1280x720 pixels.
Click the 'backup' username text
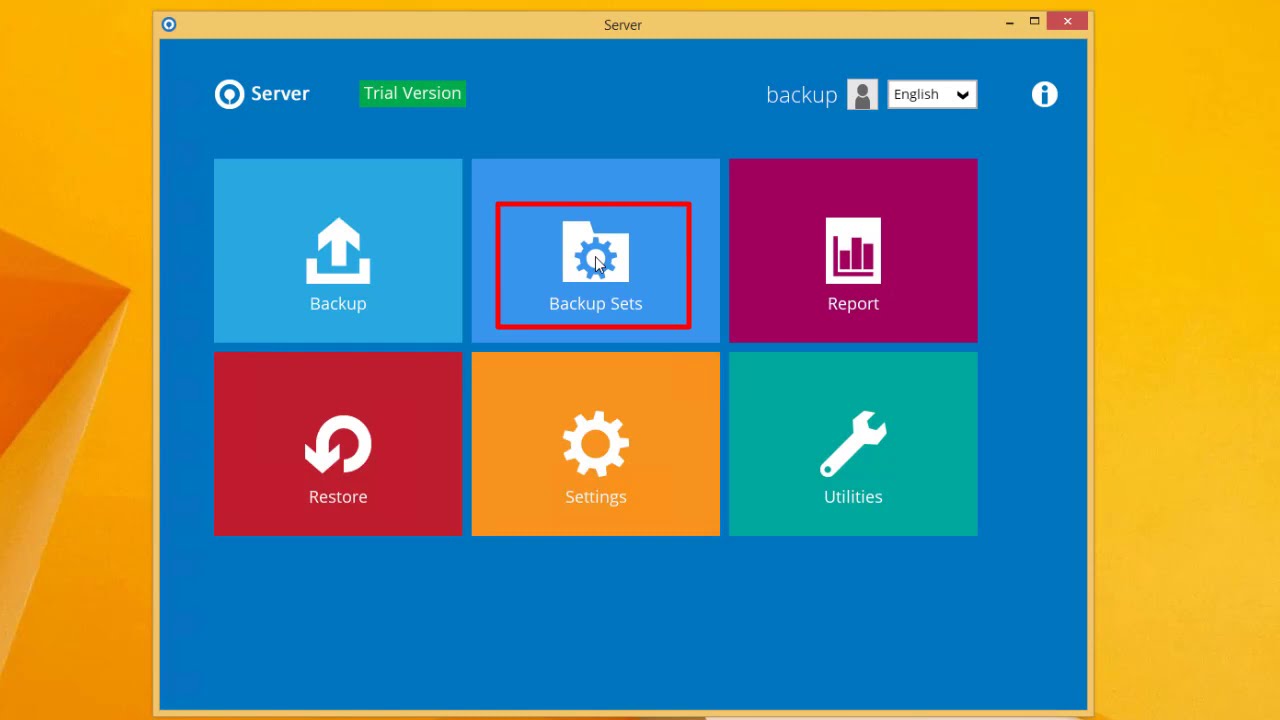coord(801,95)
